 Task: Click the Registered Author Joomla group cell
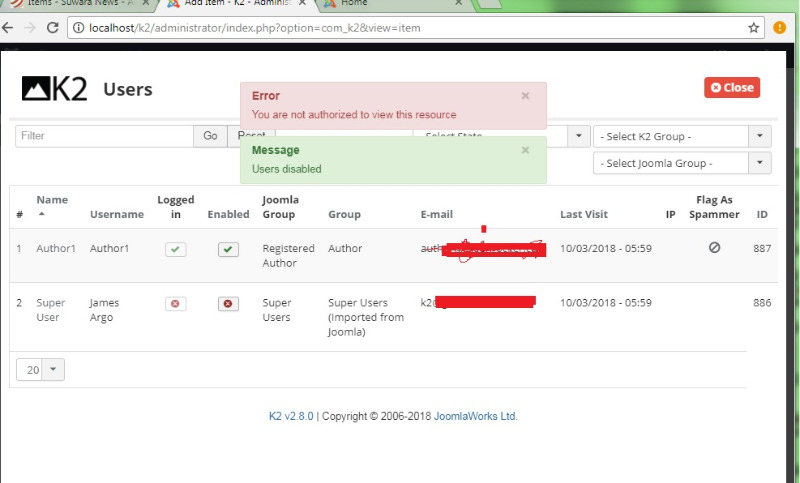(288, 256)
